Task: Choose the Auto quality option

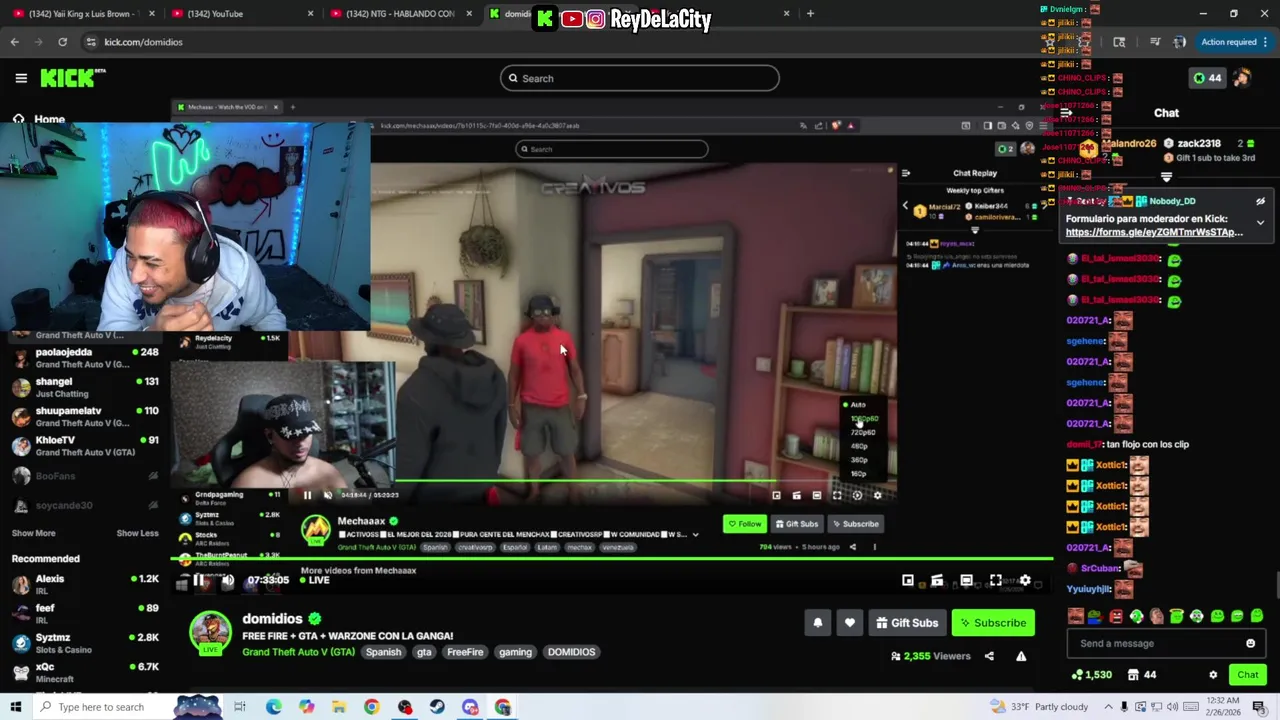Action: (857, 405)
